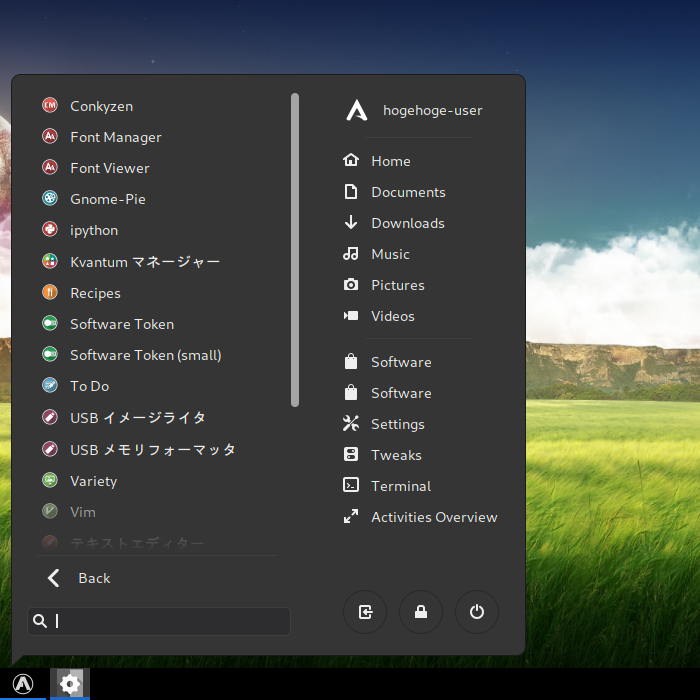Select the Settings label

398,424
